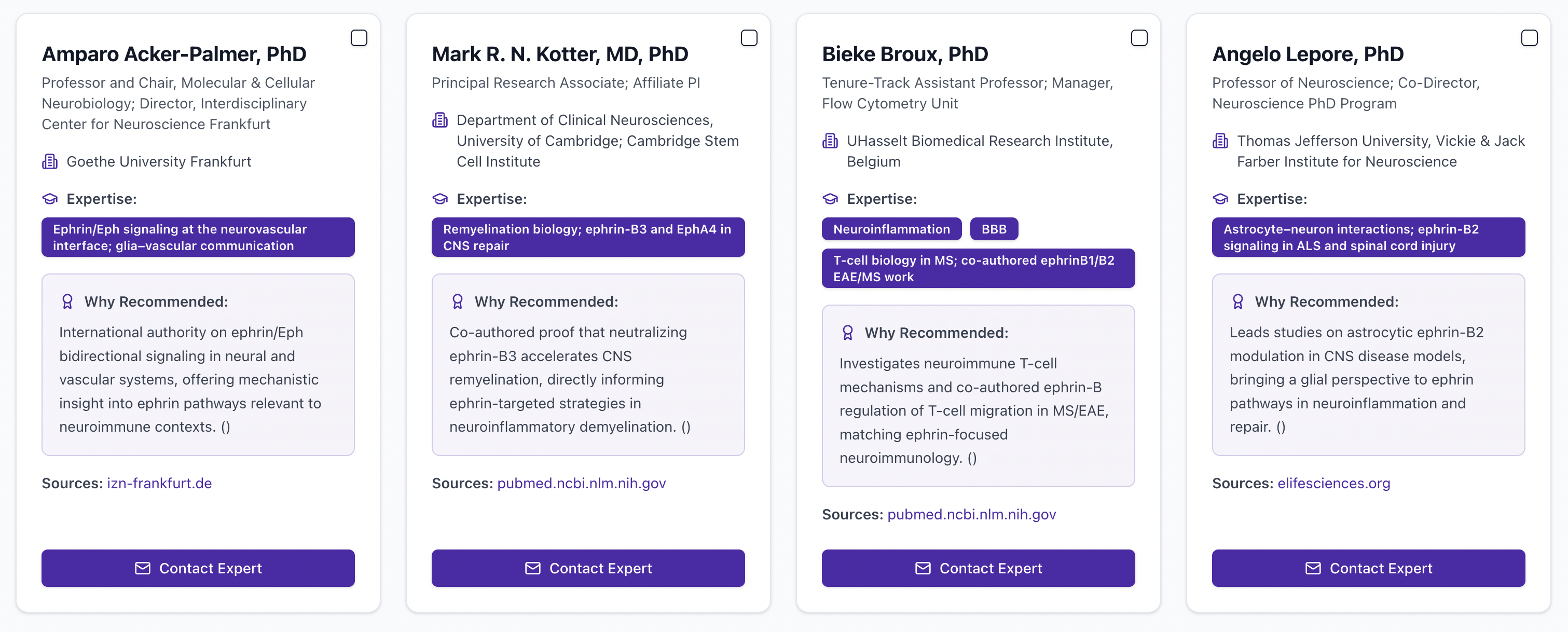Check the checkbox on Mark Kotter's card
The height and width of the screenshot is (632, 1568).
click(x=749, y=37)
